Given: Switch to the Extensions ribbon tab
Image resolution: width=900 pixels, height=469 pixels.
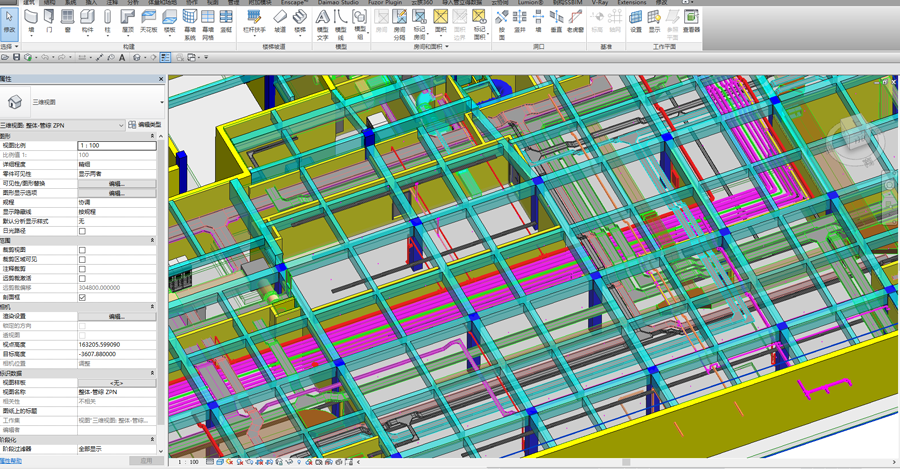Looking at the screenshot, I should coord(631,2).
